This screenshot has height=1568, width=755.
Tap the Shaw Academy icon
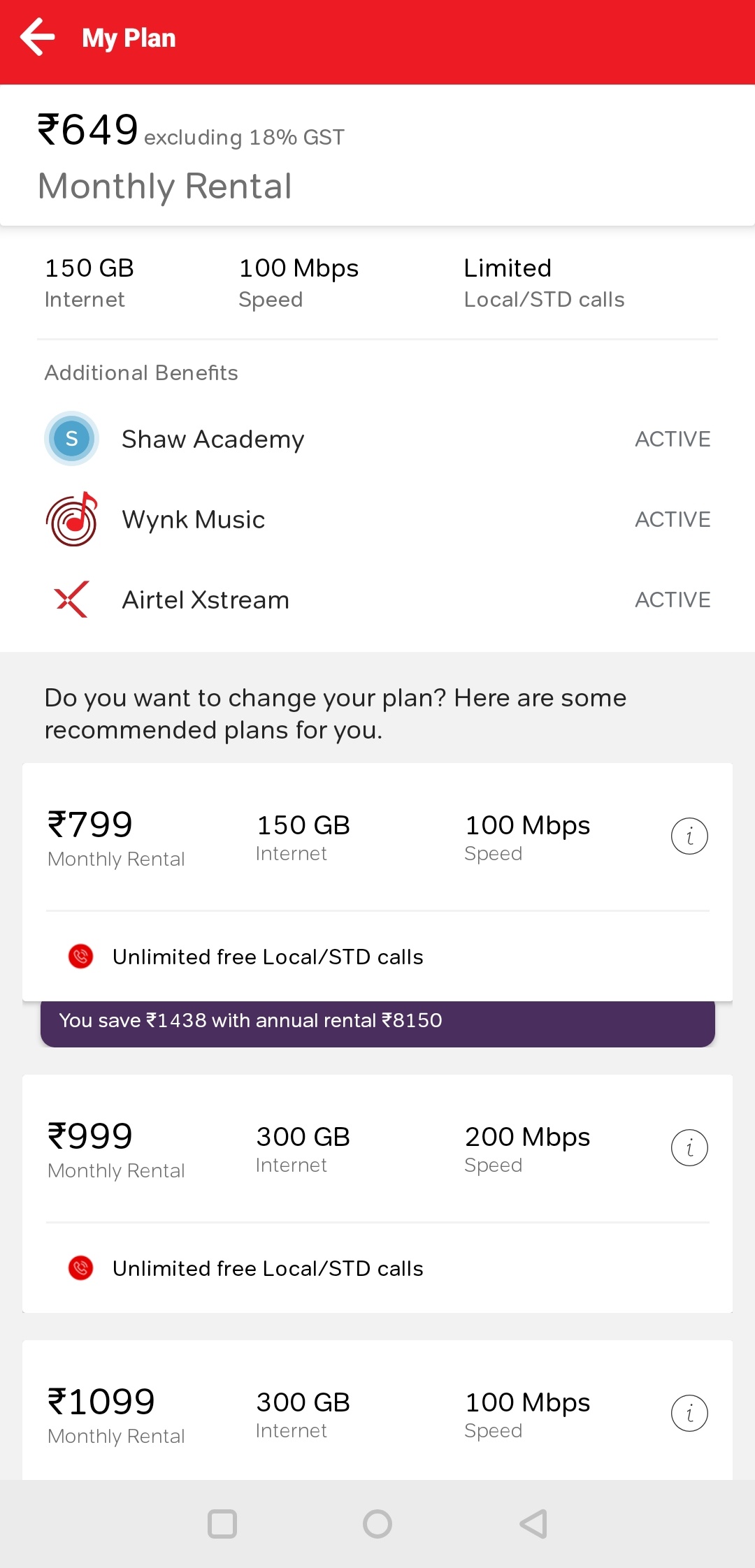click(71, 439)
